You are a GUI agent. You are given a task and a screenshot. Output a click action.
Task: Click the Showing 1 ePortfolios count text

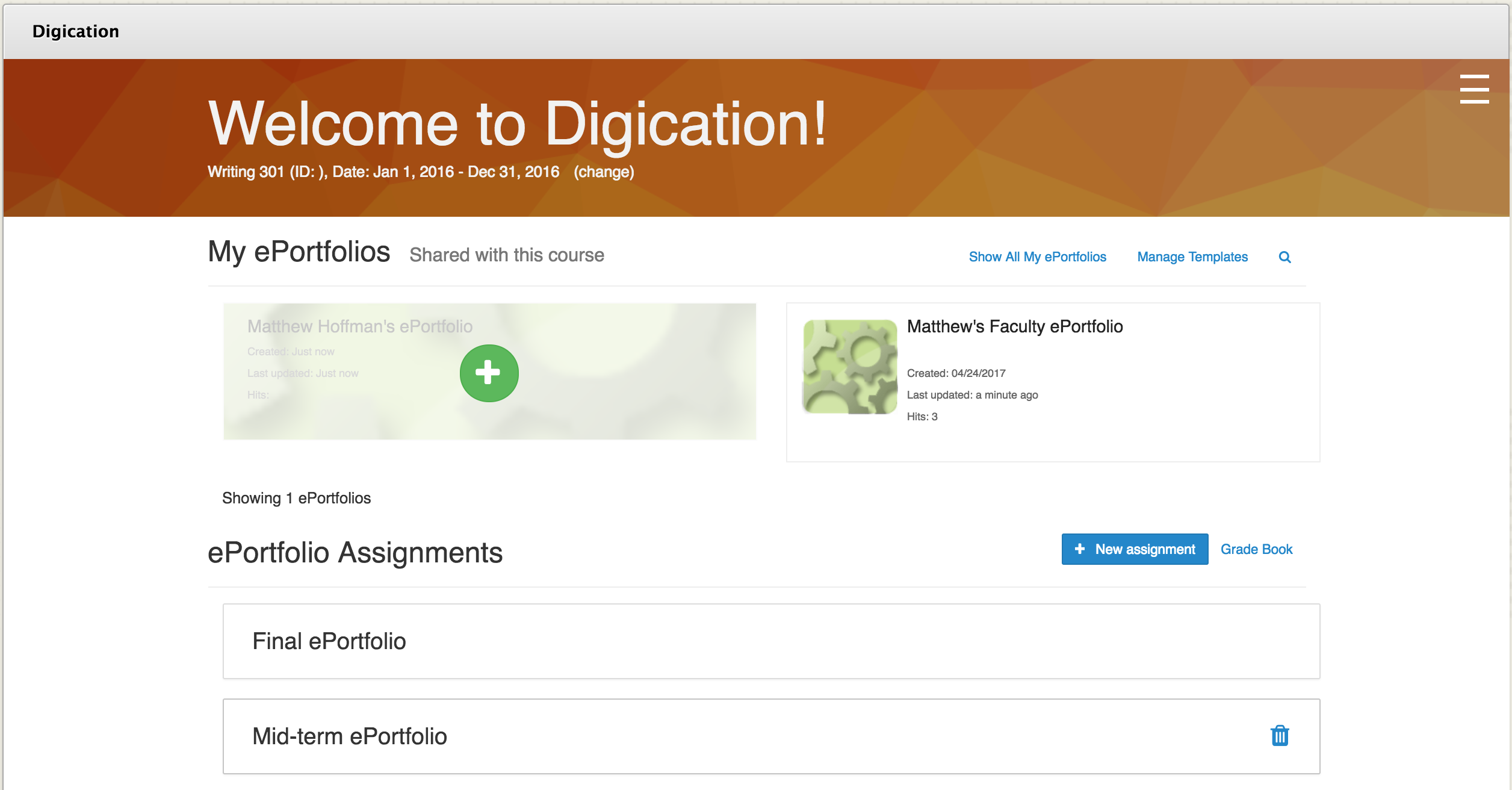296,498
